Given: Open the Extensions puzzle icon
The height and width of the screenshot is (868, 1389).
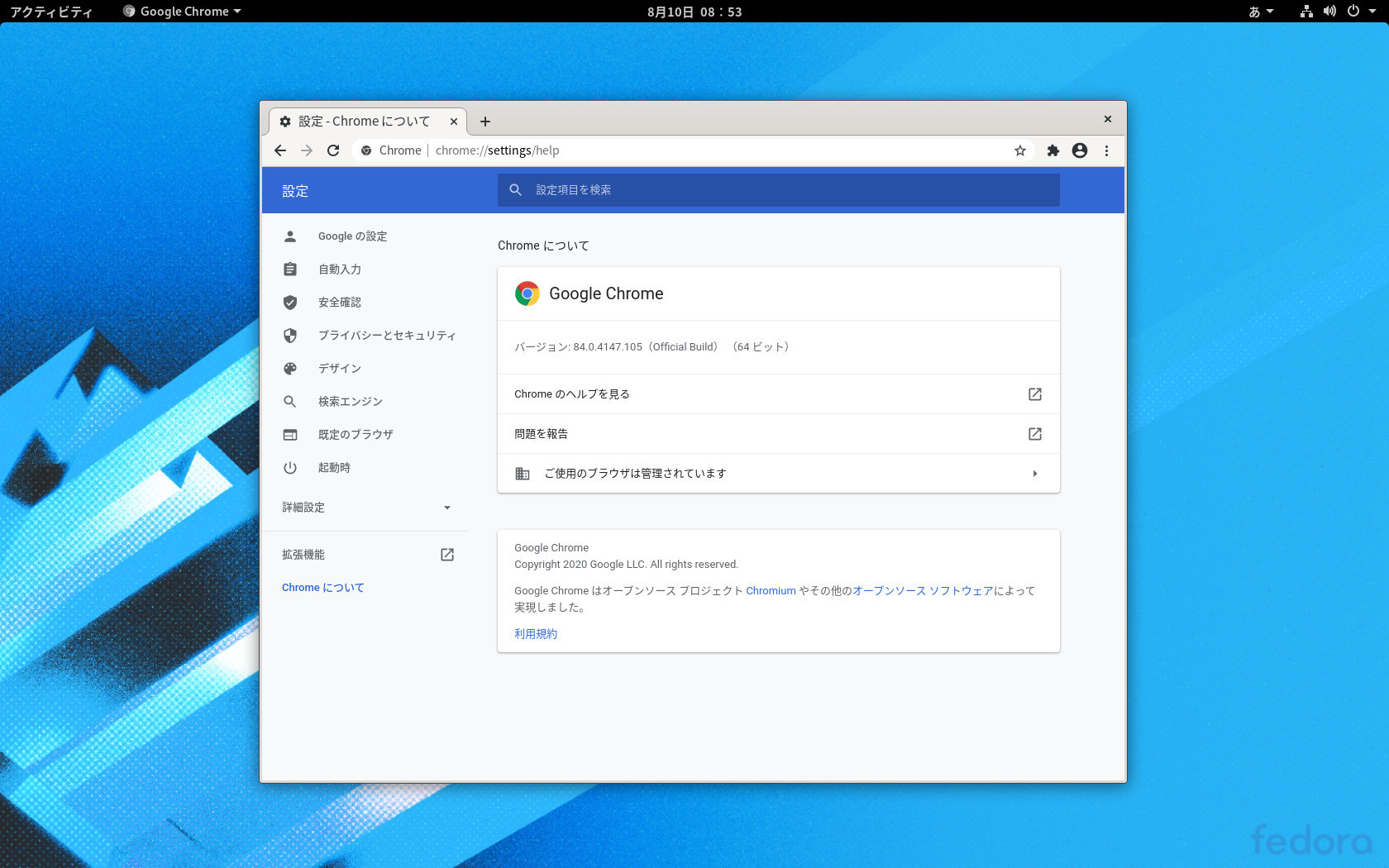Looking at the screenshot, I should click(1052, 150).
